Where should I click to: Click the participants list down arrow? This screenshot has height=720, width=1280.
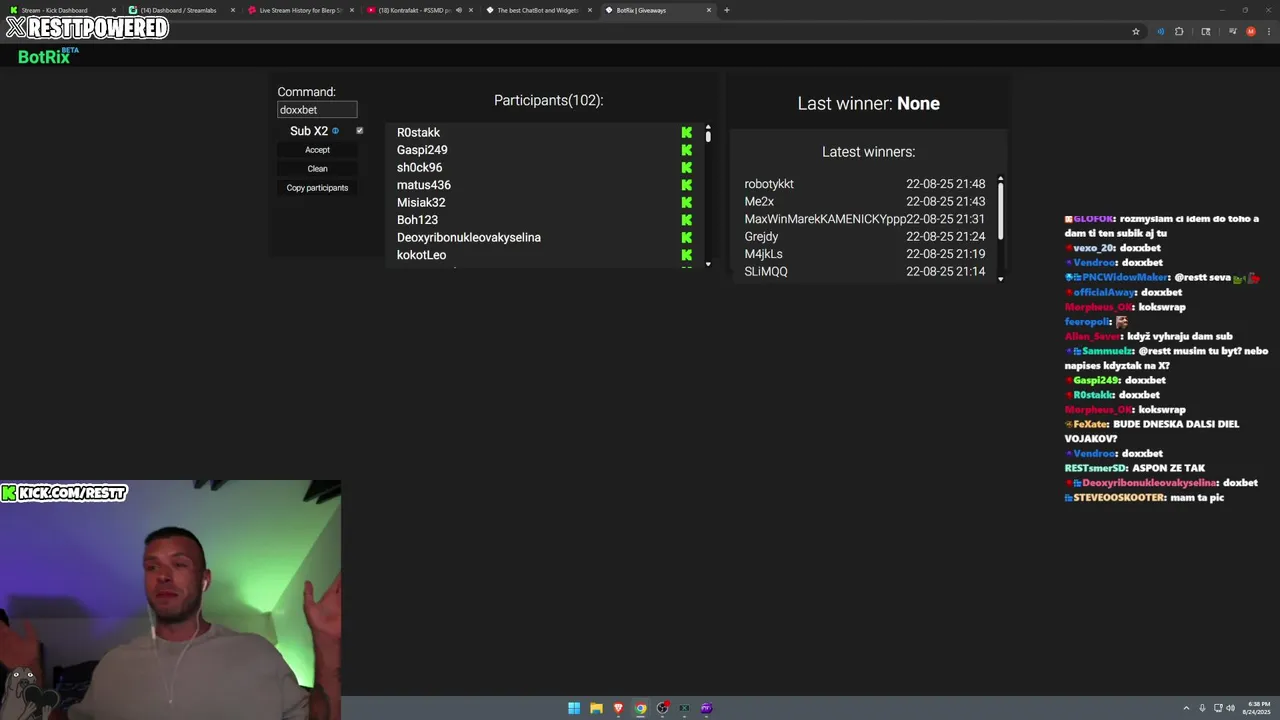pos(708,264)
